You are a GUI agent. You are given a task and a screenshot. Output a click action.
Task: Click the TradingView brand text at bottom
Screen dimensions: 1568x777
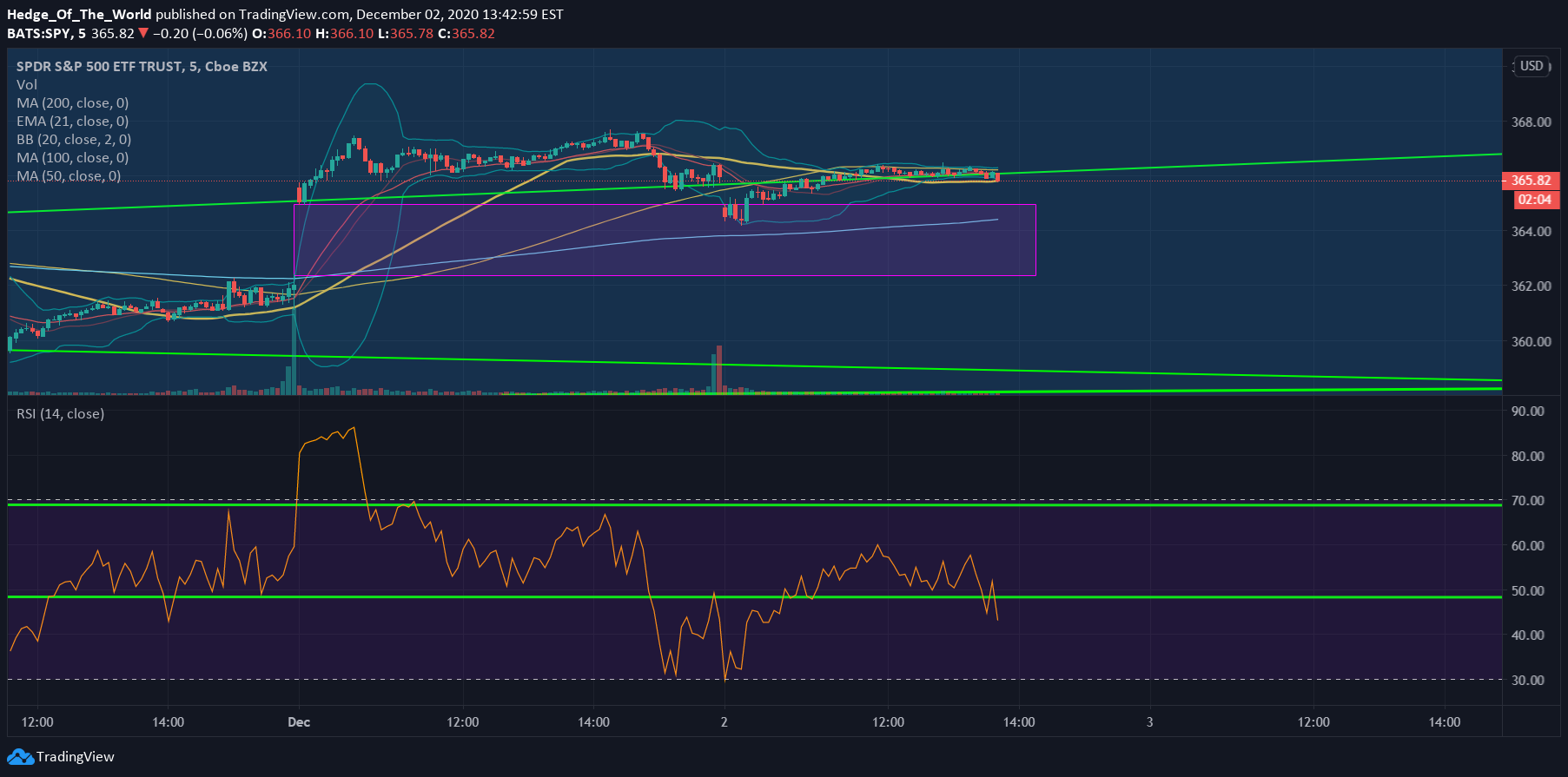point(76,757)
